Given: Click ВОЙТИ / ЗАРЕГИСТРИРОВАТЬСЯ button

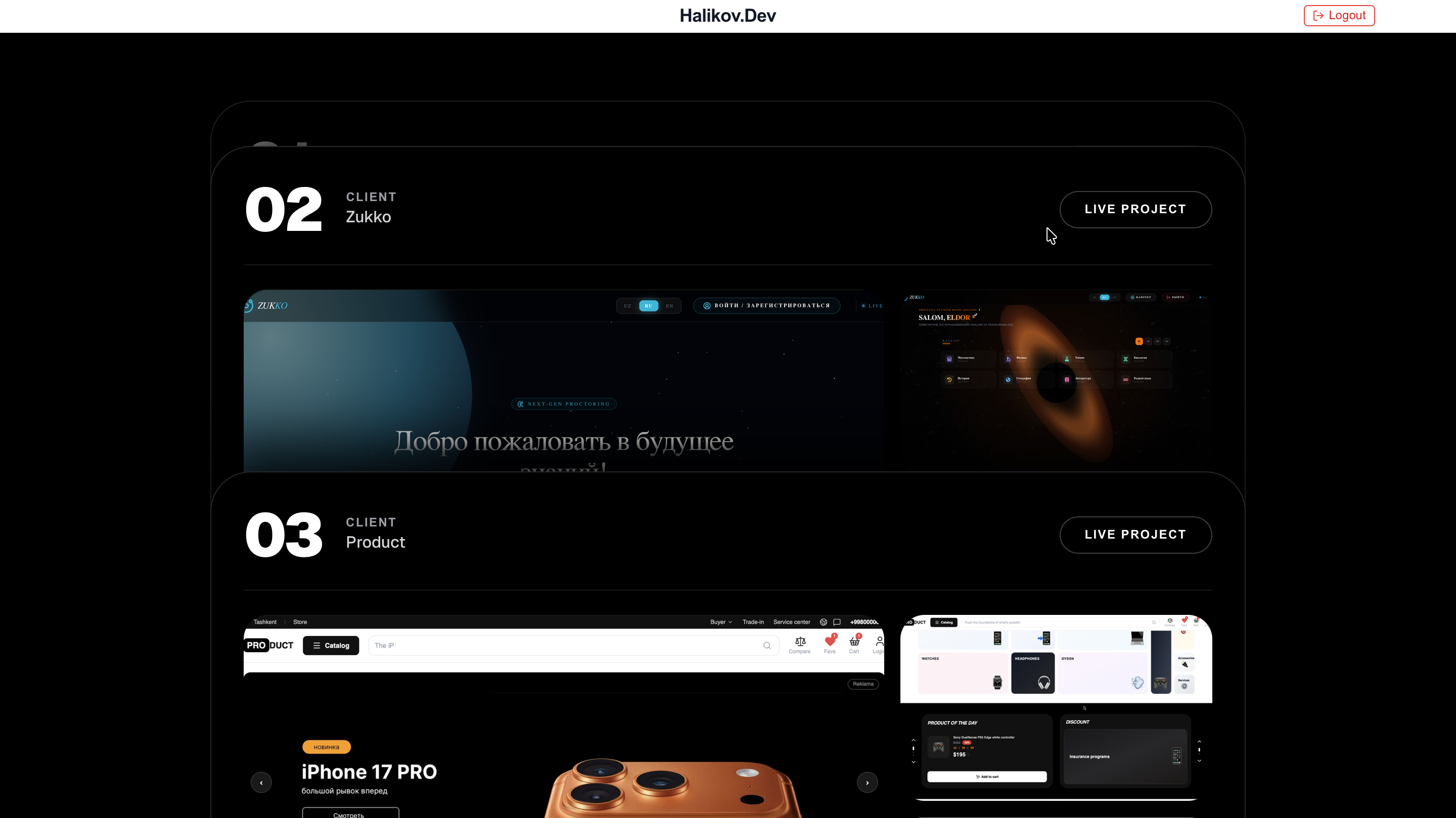Looking at the screenshot, I should [766, 306].
